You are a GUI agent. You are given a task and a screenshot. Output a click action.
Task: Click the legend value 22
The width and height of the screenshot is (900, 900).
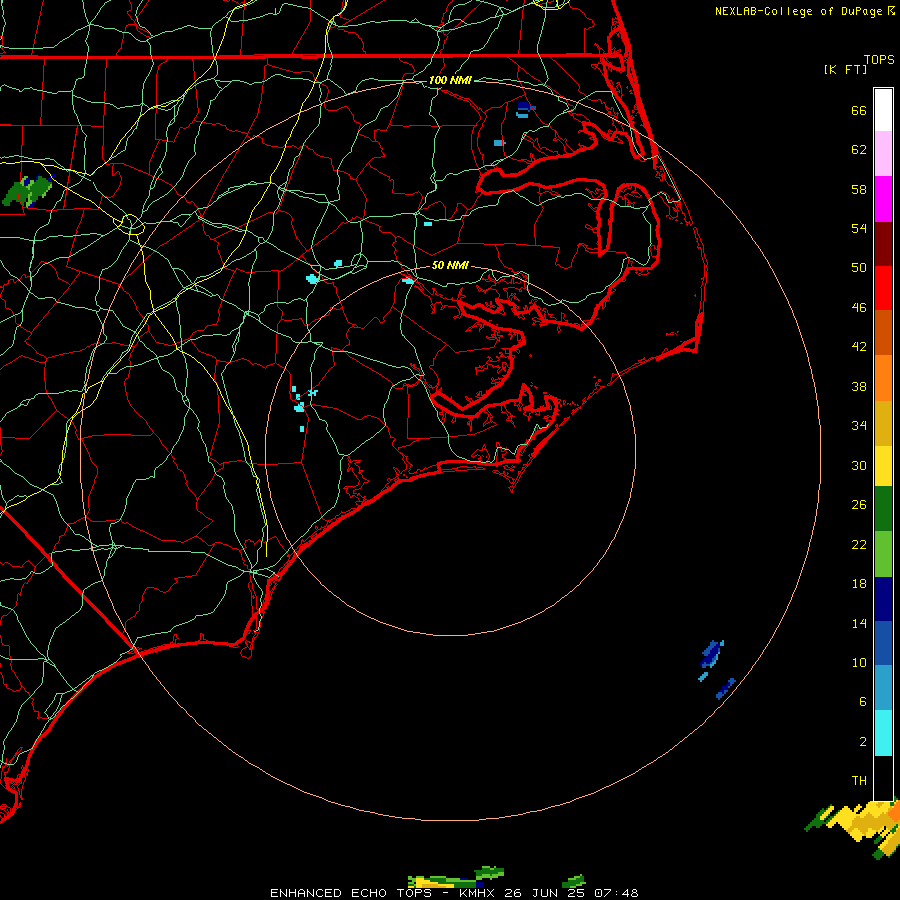(x=859, y=544)
